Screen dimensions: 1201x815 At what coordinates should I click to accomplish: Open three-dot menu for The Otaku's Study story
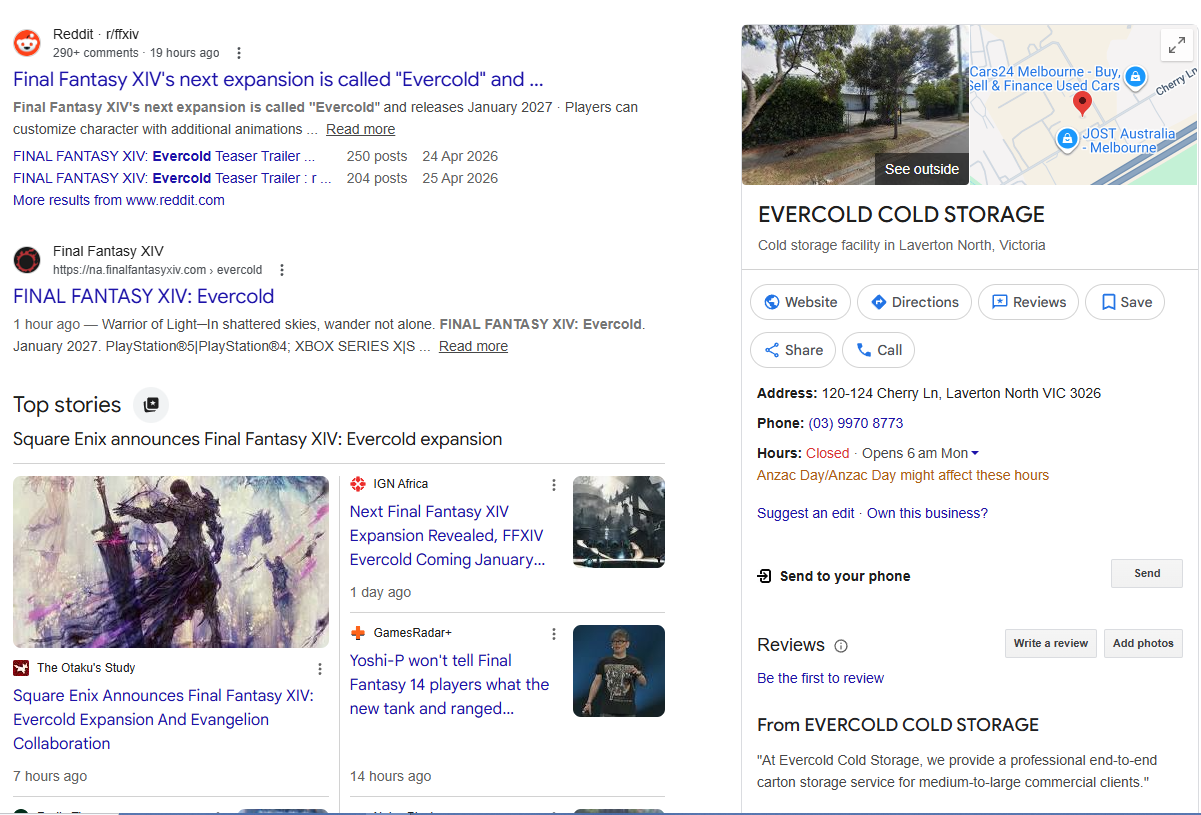coord(320,669)
